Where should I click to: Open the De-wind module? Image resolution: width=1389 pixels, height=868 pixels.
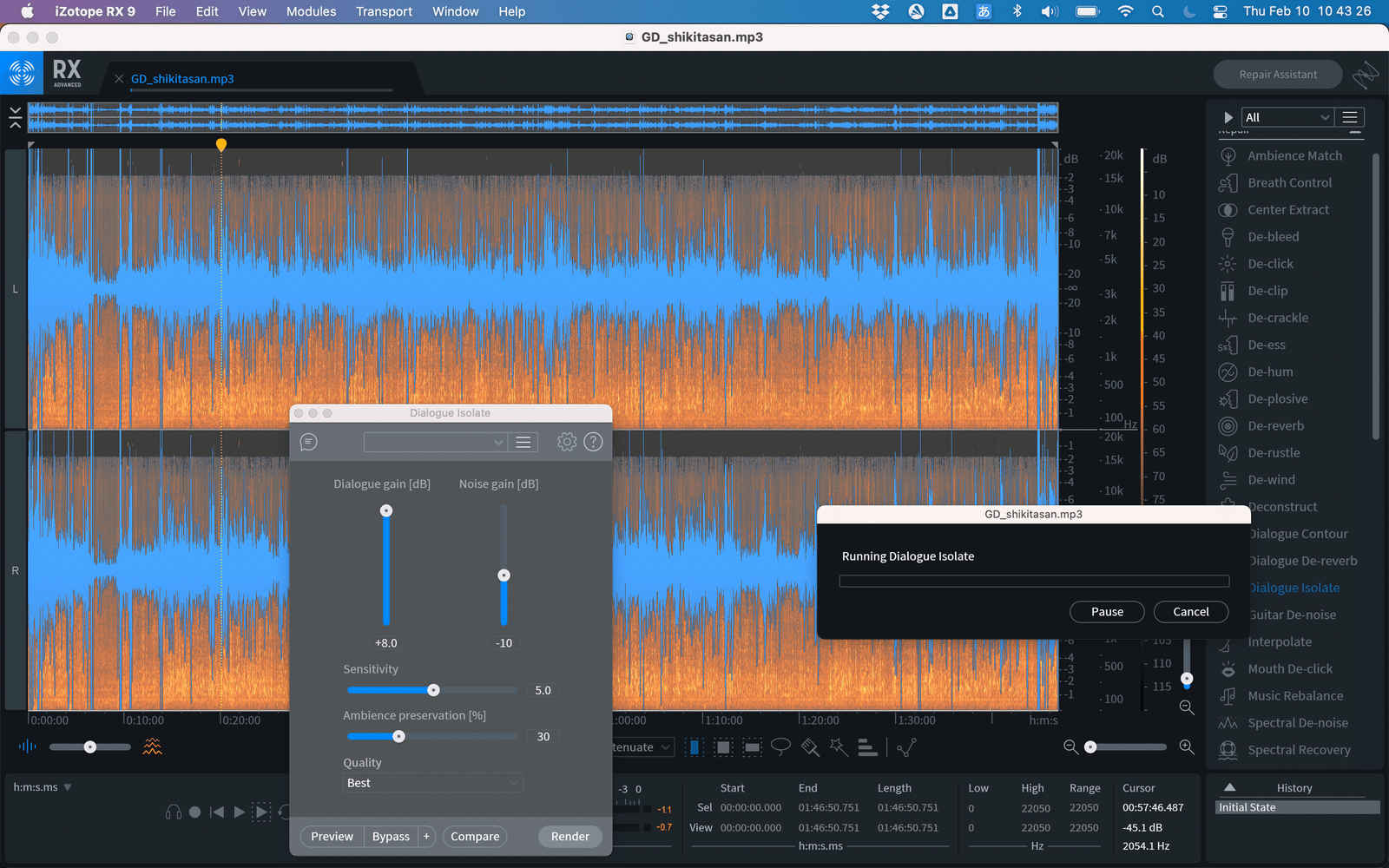[1258, 479]
